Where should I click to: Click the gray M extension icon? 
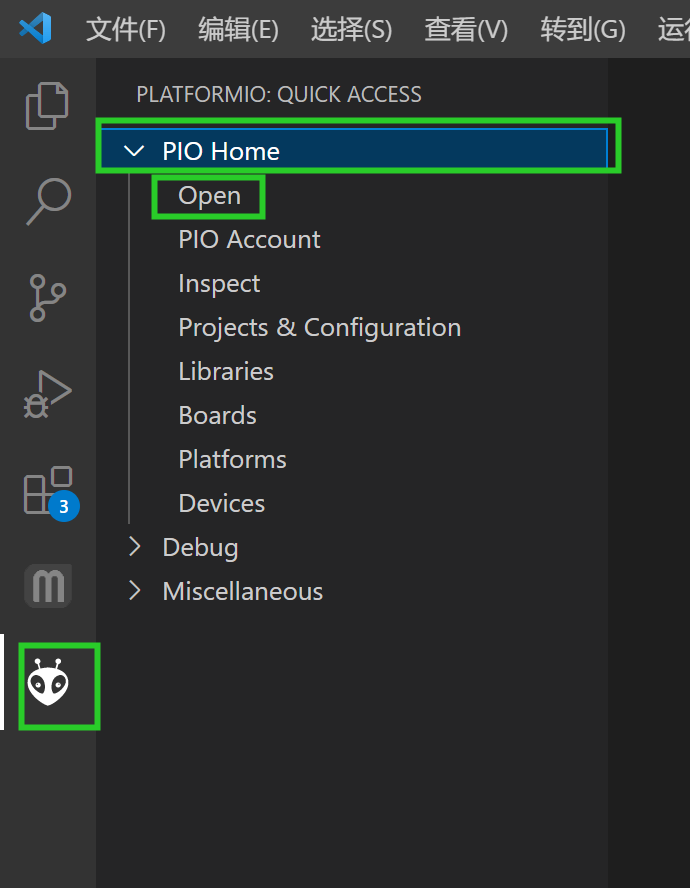(47, 585)
